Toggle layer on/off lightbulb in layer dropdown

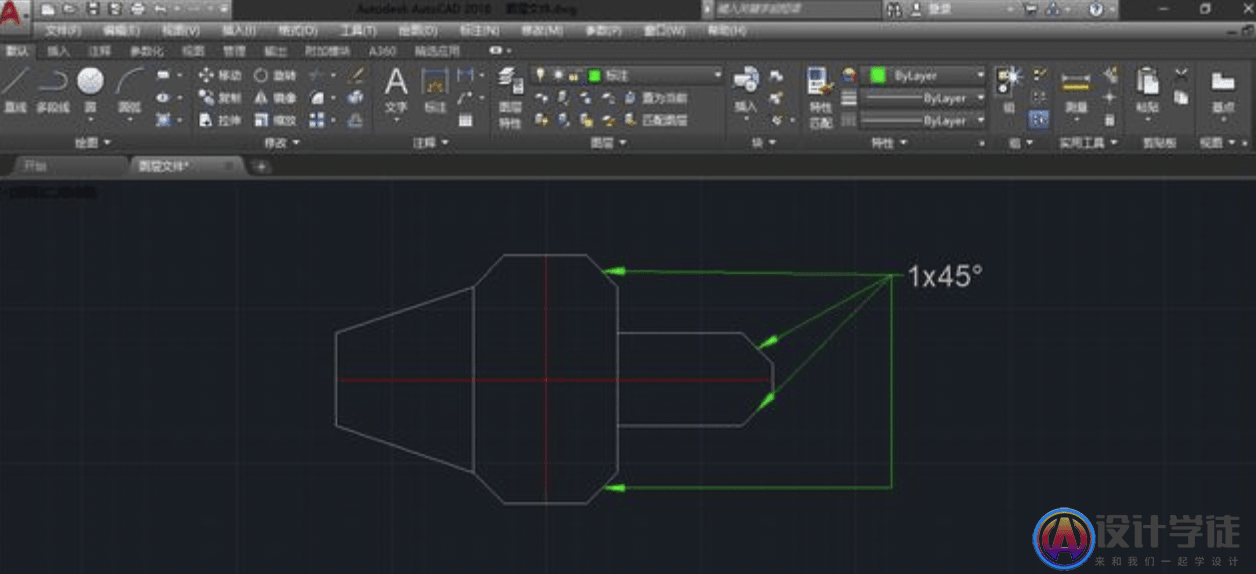coord(540,75)
